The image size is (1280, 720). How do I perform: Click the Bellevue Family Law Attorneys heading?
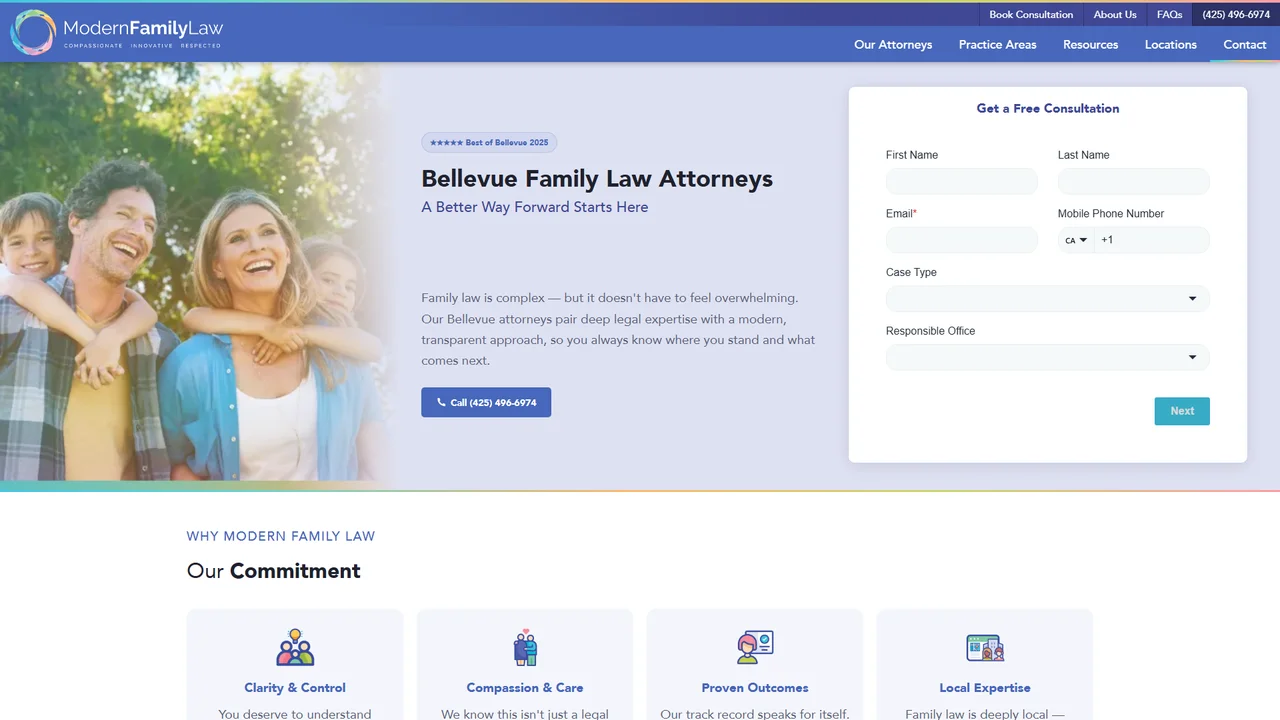597,179
